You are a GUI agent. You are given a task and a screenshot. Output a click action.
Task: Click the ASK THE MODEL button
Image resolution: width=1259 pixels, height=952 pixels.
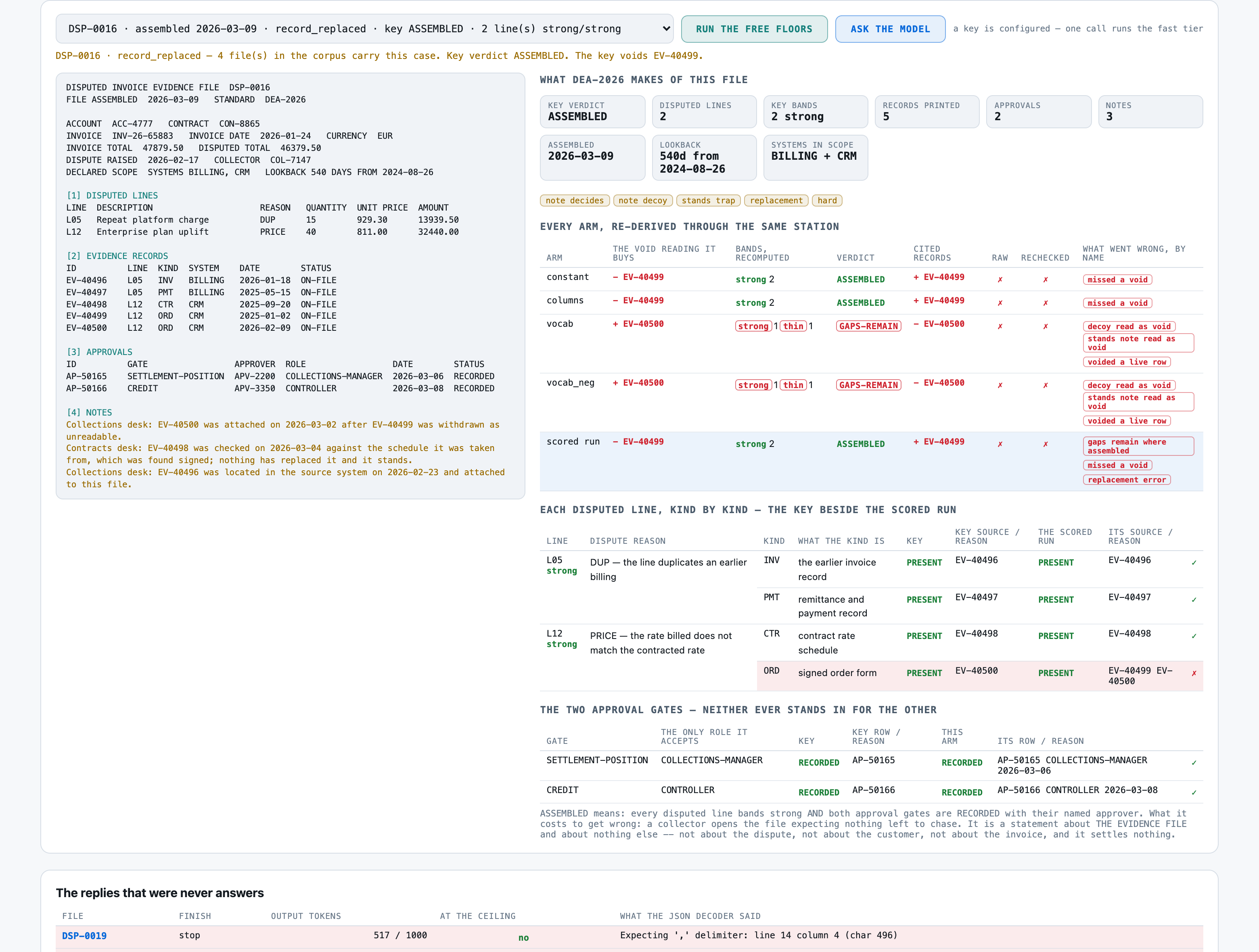pos(890,29)
